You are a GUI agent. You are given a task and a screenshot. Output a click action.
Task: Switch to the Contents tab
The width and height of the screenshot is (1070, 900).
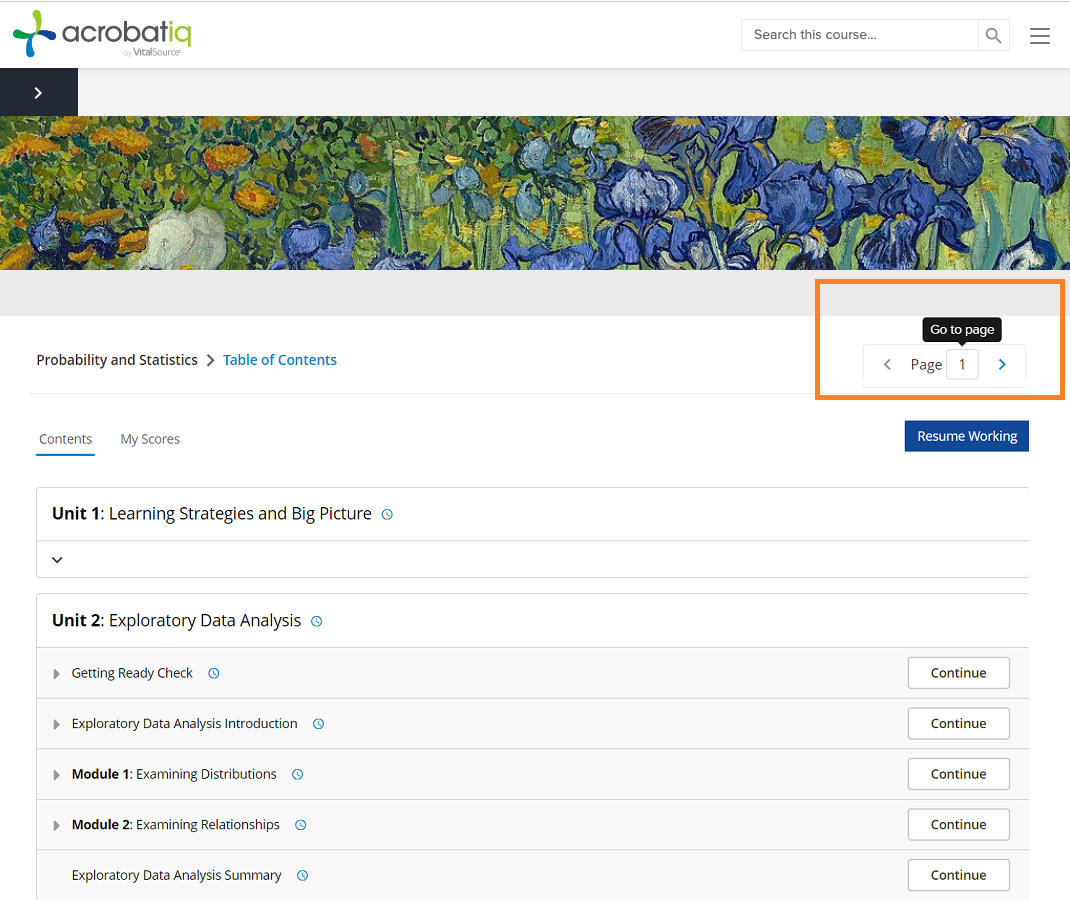66,439
